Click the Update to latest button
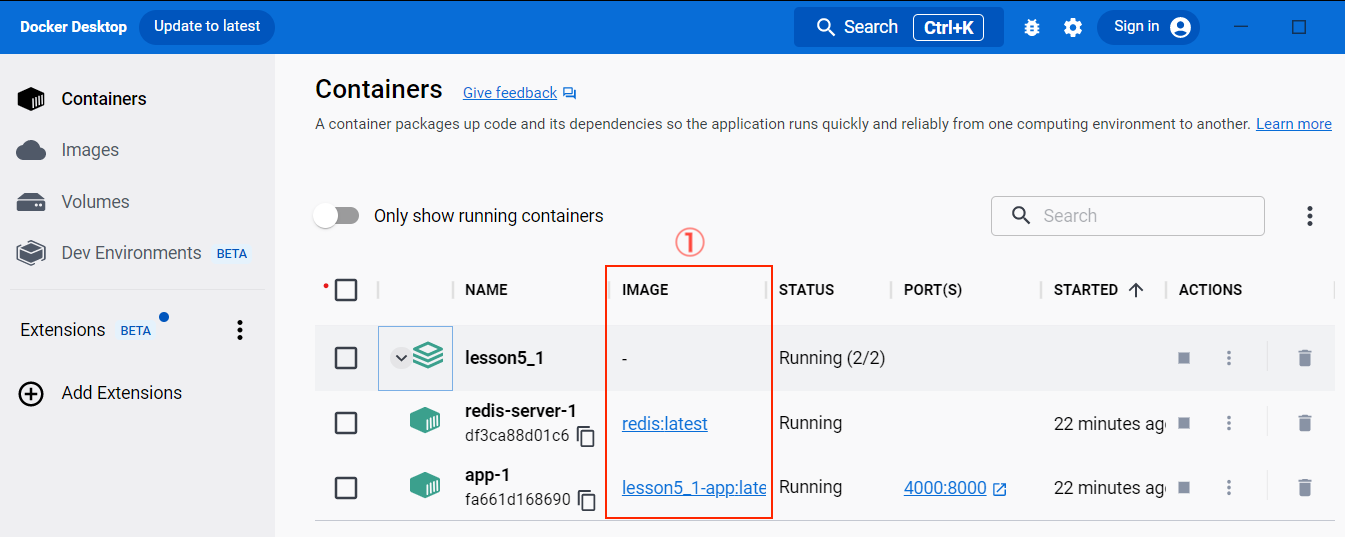Viewport: 1345px width, 537px height. [x=207, y=27]
